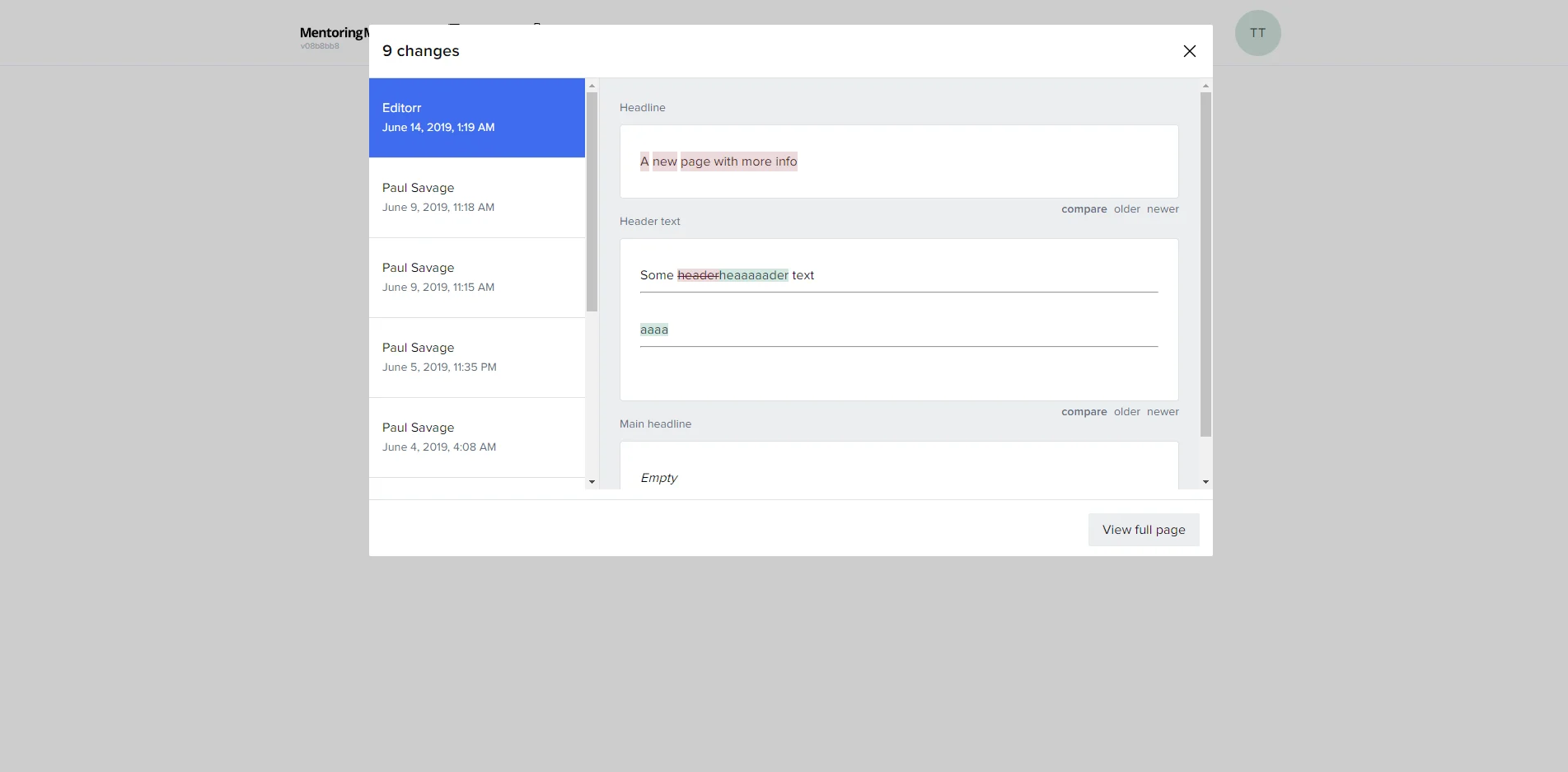Click newer under the Headline field
Screen dimensions: 1568x772
pyautogui.click(x=1163, y=209)
